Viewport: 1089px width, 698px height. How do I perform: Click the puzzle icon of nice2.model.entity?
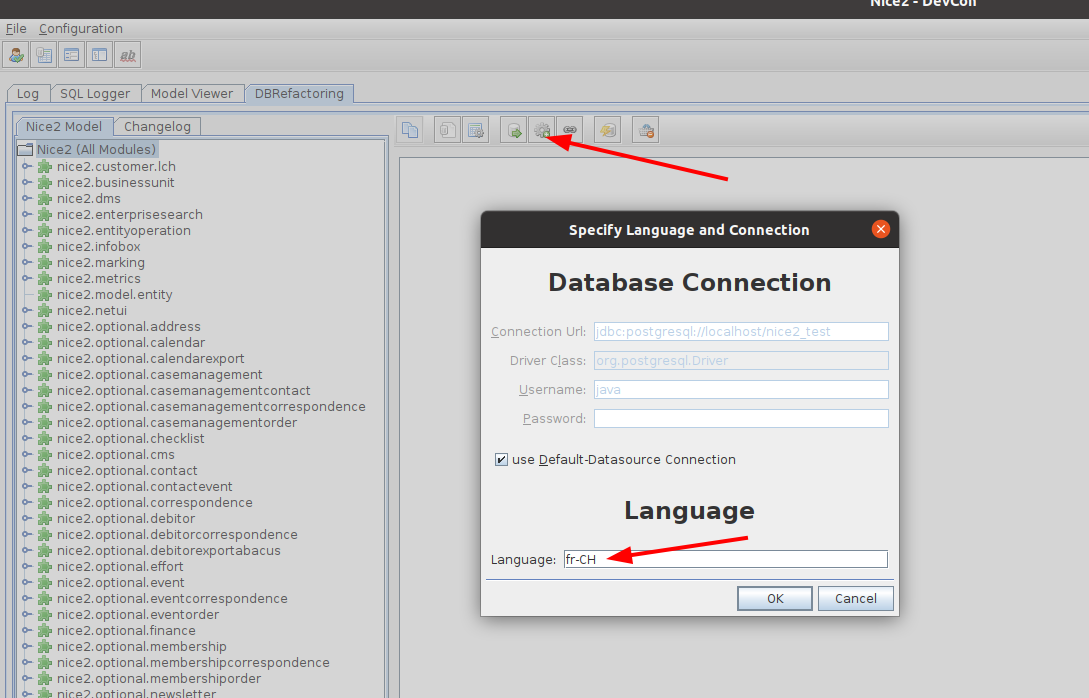pos(45,294)
